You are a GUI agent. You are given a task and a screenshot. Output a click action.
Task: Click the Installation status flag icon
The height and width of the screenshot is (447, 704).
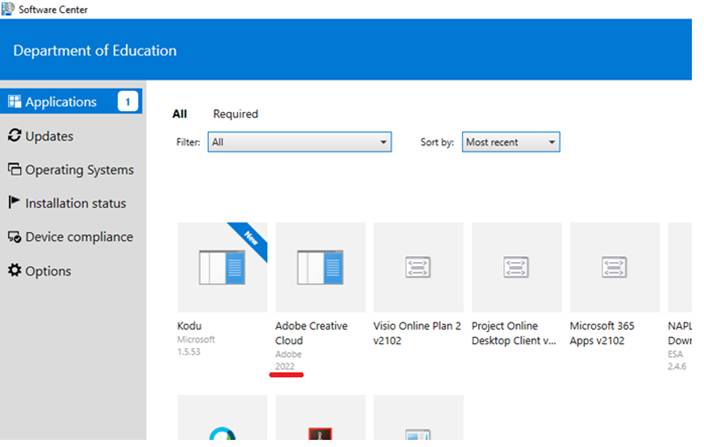coord(14,203)
